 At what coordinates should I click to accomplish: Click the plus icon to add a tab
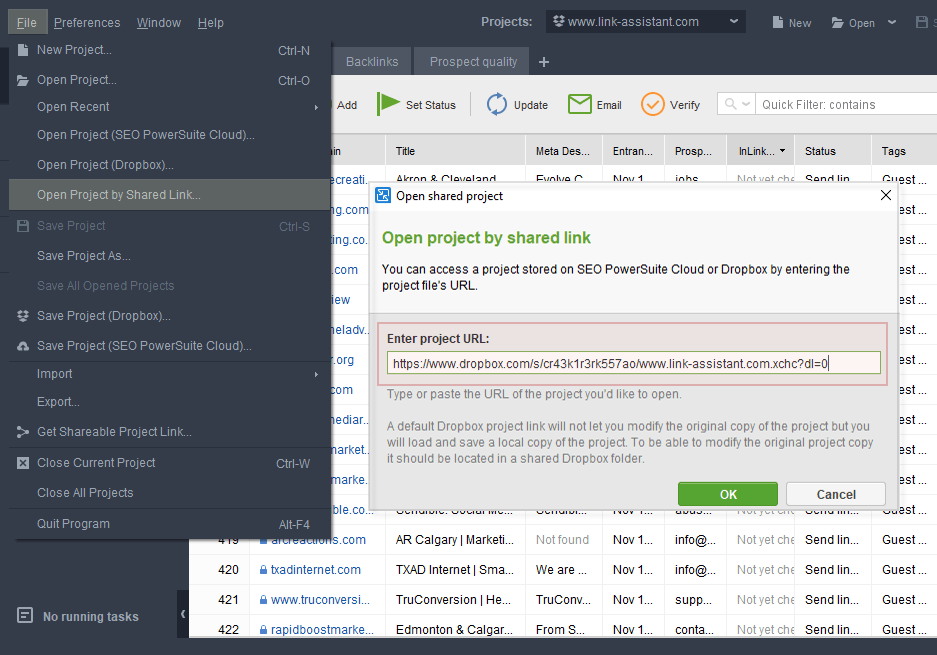[x=543, y=62]
